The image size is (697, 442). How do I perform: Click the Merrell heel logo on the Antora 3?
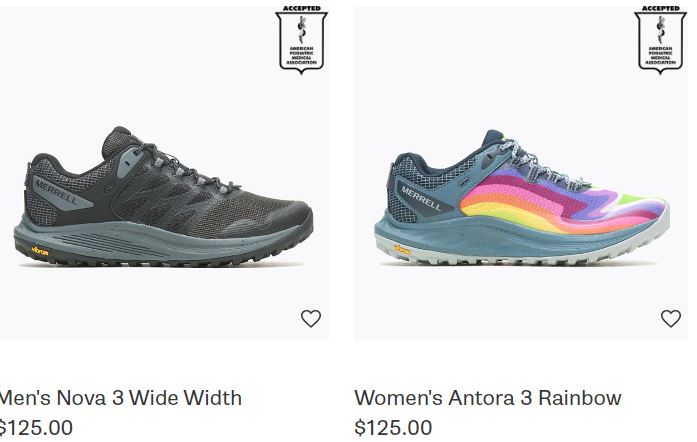pos(421,198)
